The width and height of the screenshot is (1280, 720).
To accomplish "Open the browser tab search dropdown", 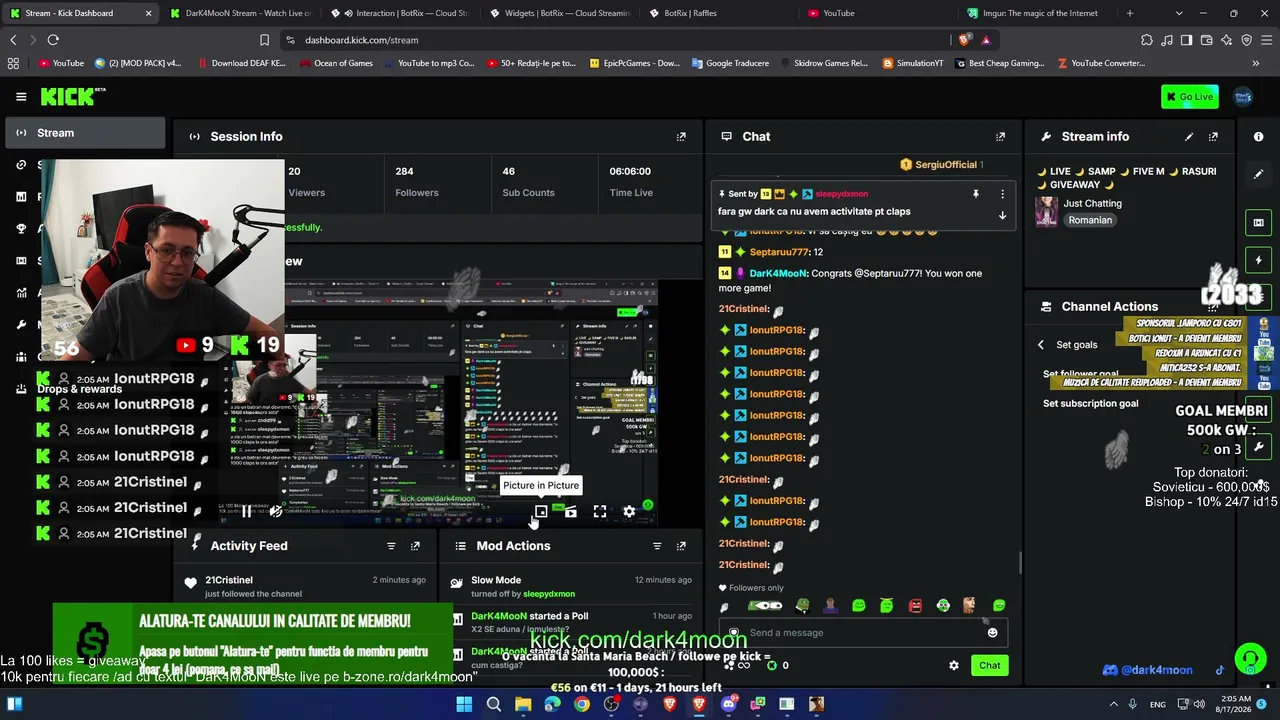I will click(1179, 13).
